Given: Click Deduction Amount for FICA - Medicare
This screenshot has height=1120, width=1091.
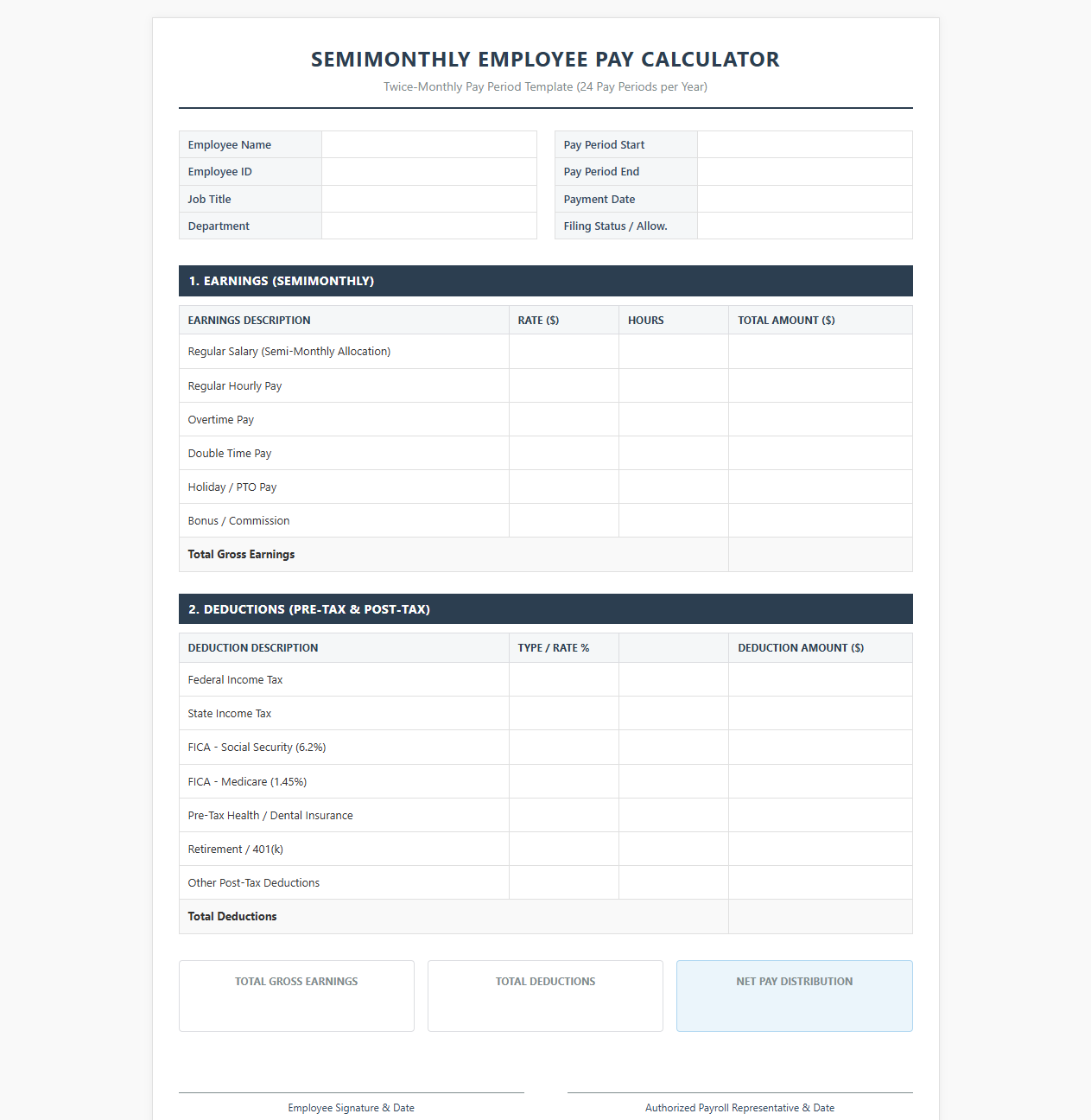Looking at the screenshot, I should (x=821, y=781).
